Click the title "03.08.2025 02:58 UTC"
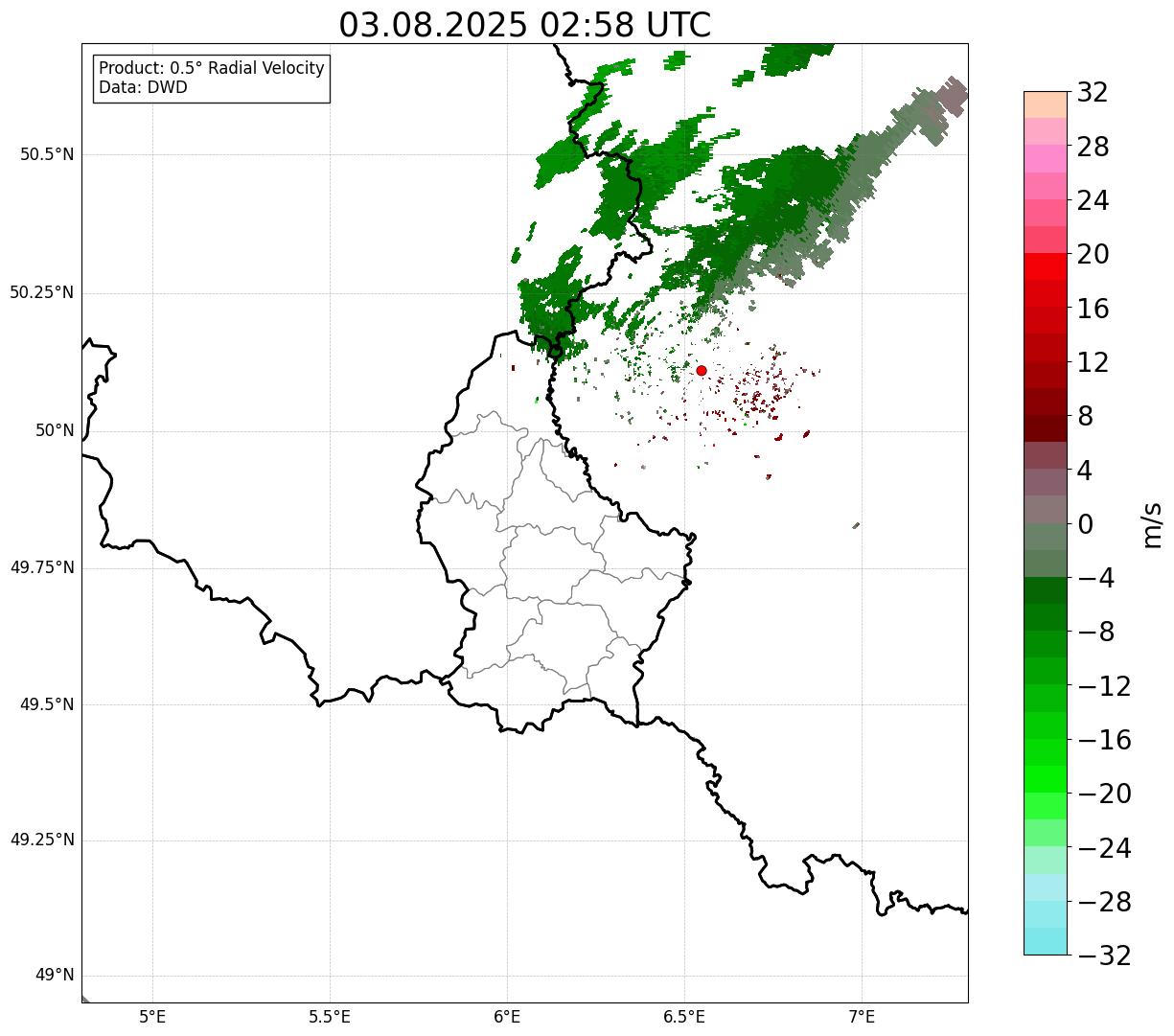 (x=525, y=25)
